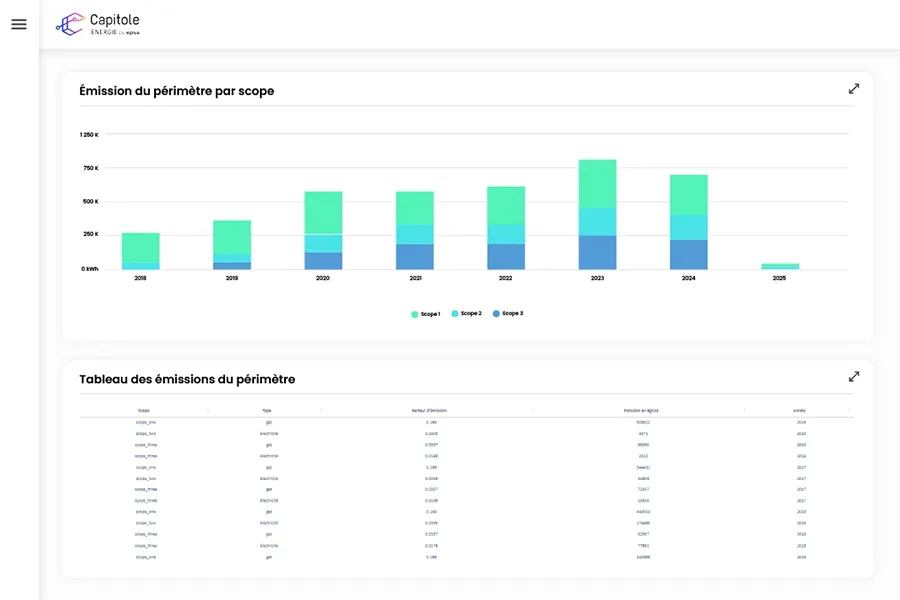Viewport: 900px width, 600px height.
Task: Expand the Émission du périmètre chart fullscreen
Action: point(854,89)
